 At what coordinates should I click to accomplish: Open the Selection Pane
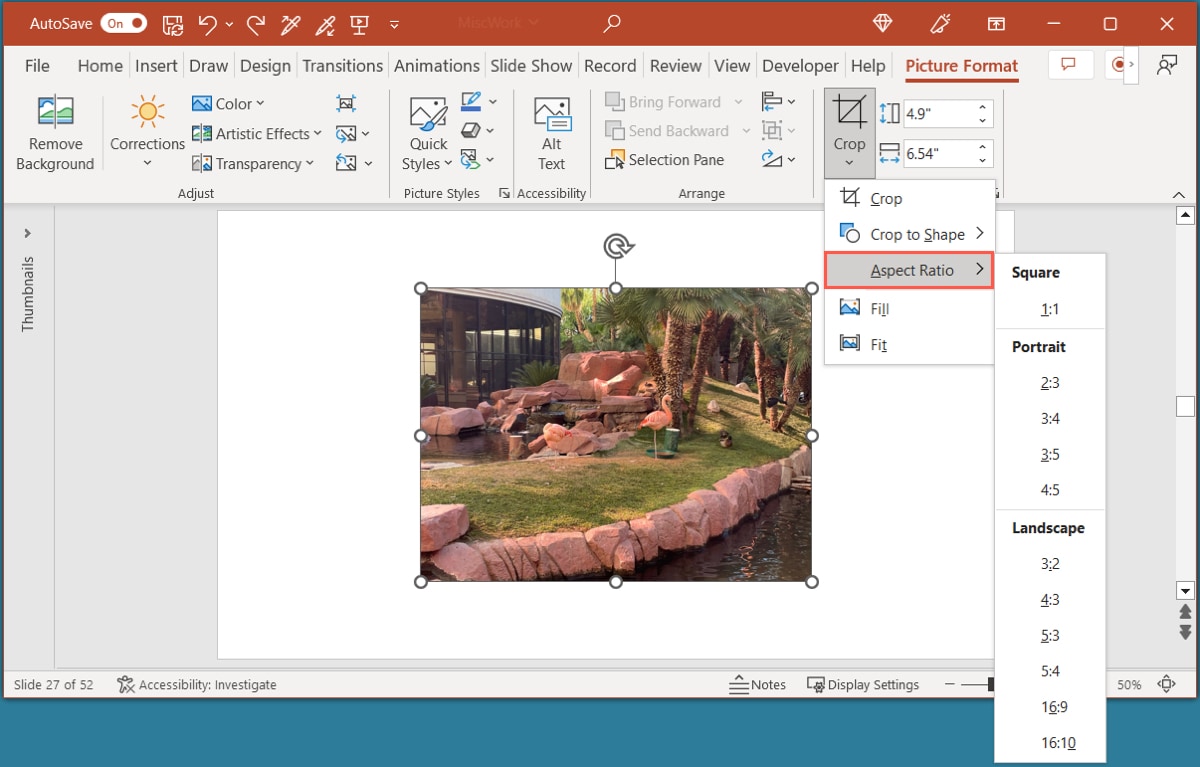click(665, 160)
